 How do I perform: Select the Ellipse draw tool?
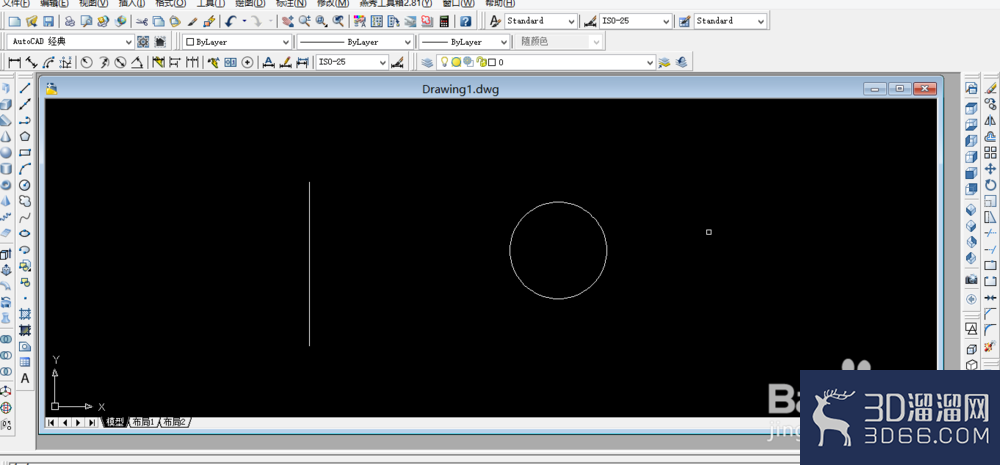25,233
